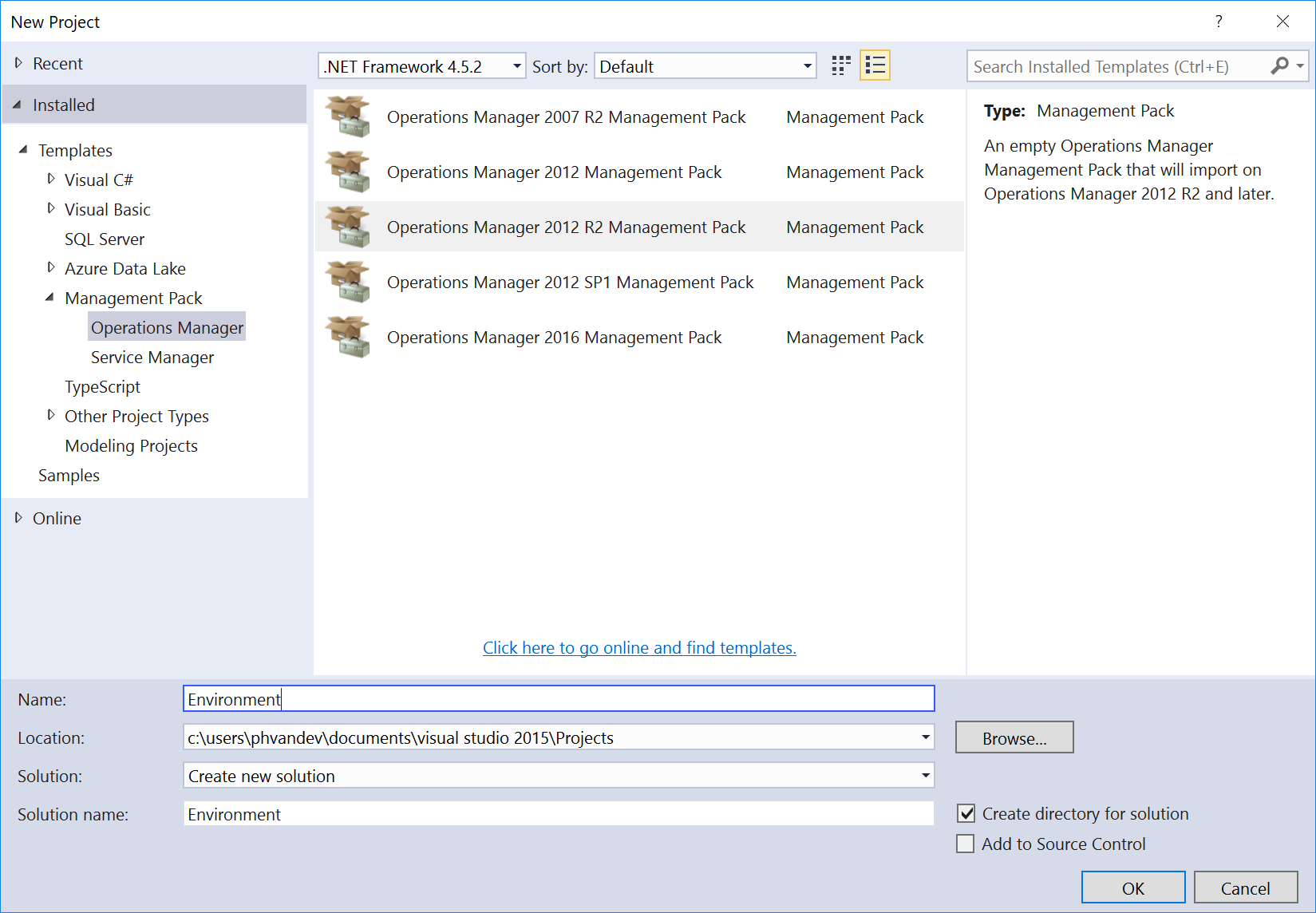Image resolution: width=1316 pixels, height=913 pixels.
Task: Expand the Azure Data Lake node
Action: 51,268
